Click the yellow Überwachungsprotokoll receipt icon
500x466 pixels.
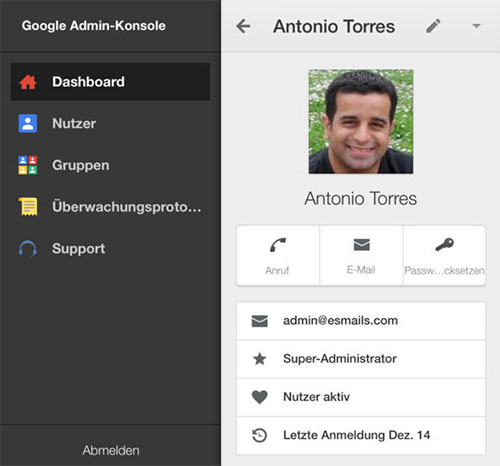click(28, 207)
